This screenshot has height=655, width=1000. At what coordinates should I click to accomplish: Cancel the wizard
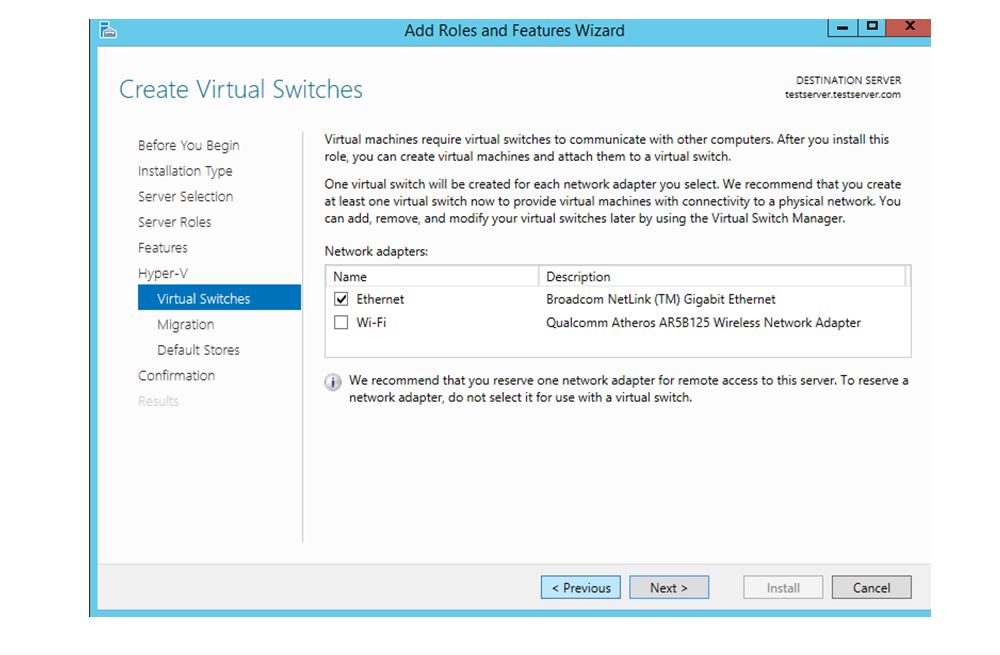pos(871,587)
